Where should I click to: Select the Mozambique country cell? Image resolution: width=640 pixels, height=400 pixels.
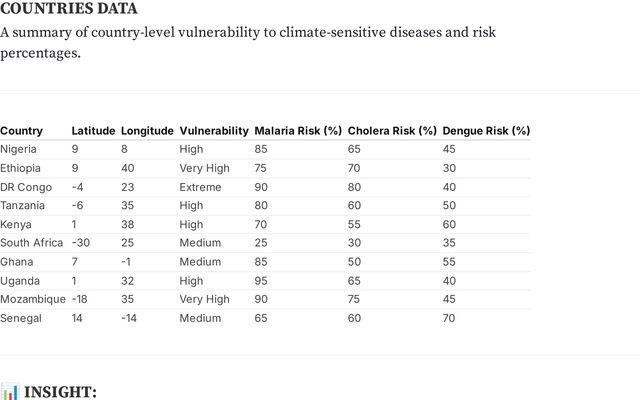click(33, 299)
